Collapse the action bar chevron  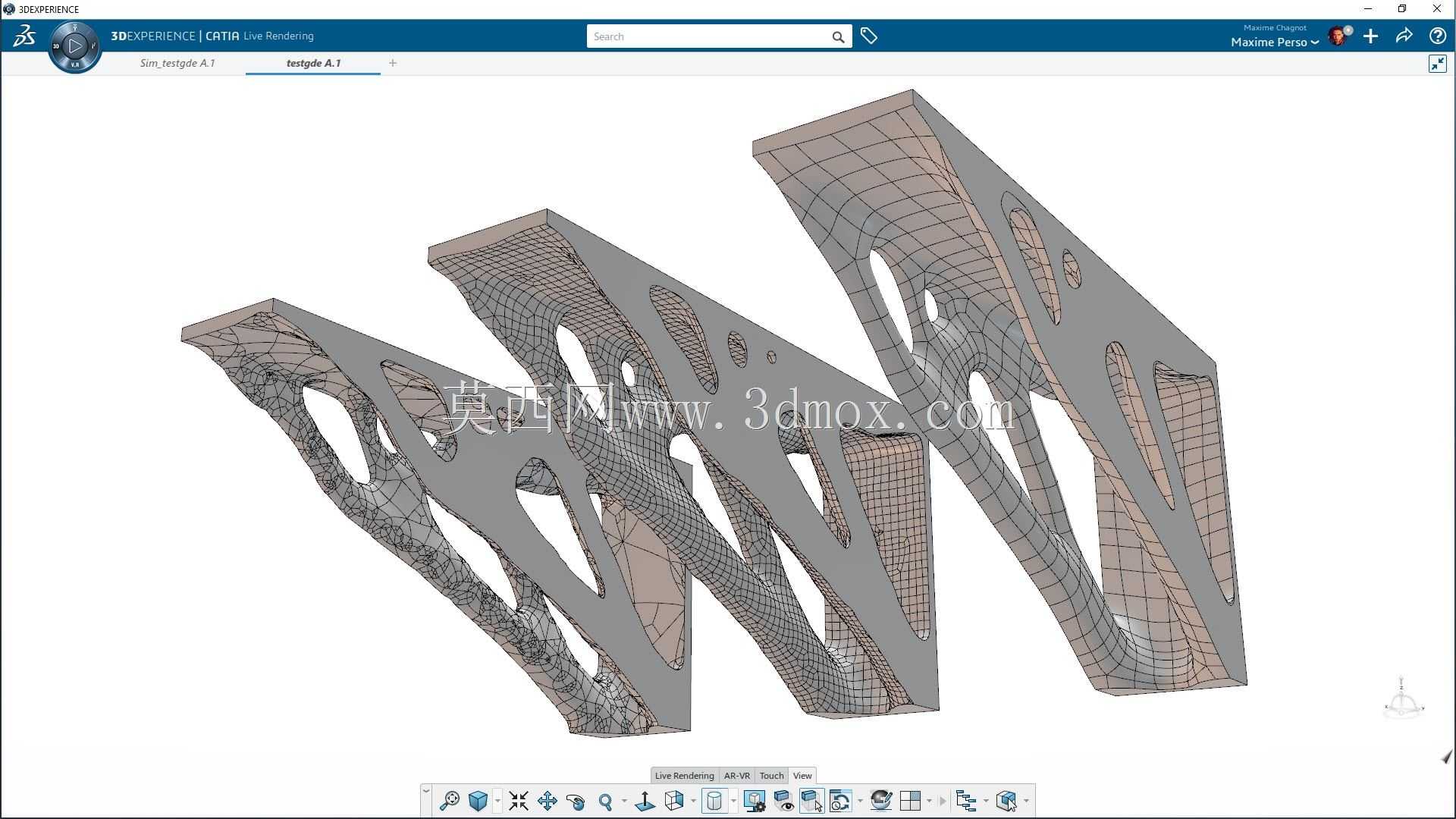tap(426, 791)
